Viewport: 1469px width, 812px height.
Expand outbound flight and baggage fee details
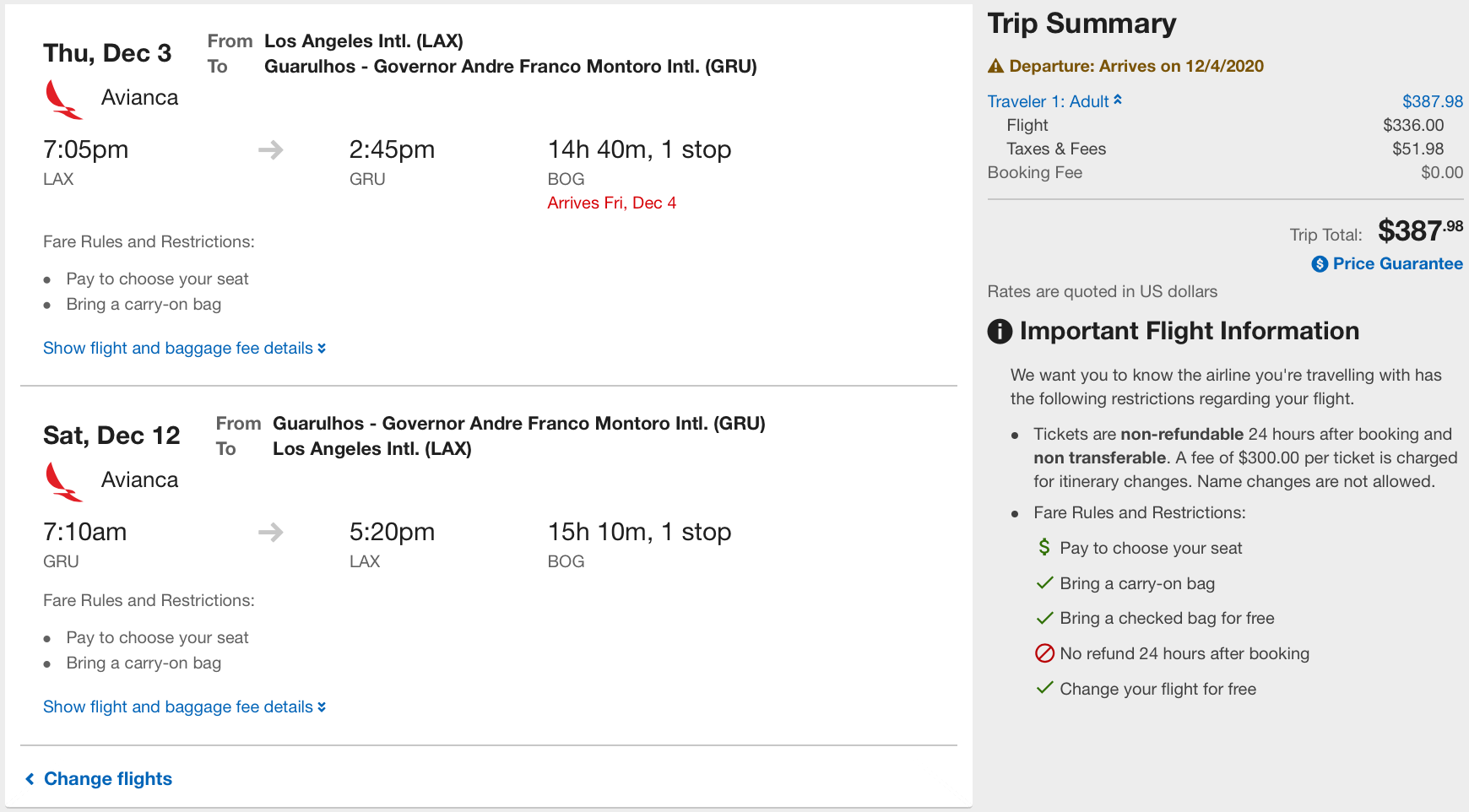click(184, 348)
